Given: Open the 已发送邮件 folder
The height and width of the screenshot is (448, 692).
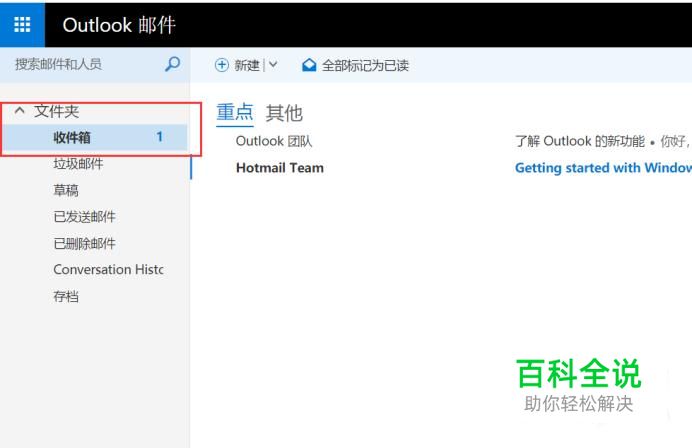Looking at the screenshot, I should (x=84, y=217).
